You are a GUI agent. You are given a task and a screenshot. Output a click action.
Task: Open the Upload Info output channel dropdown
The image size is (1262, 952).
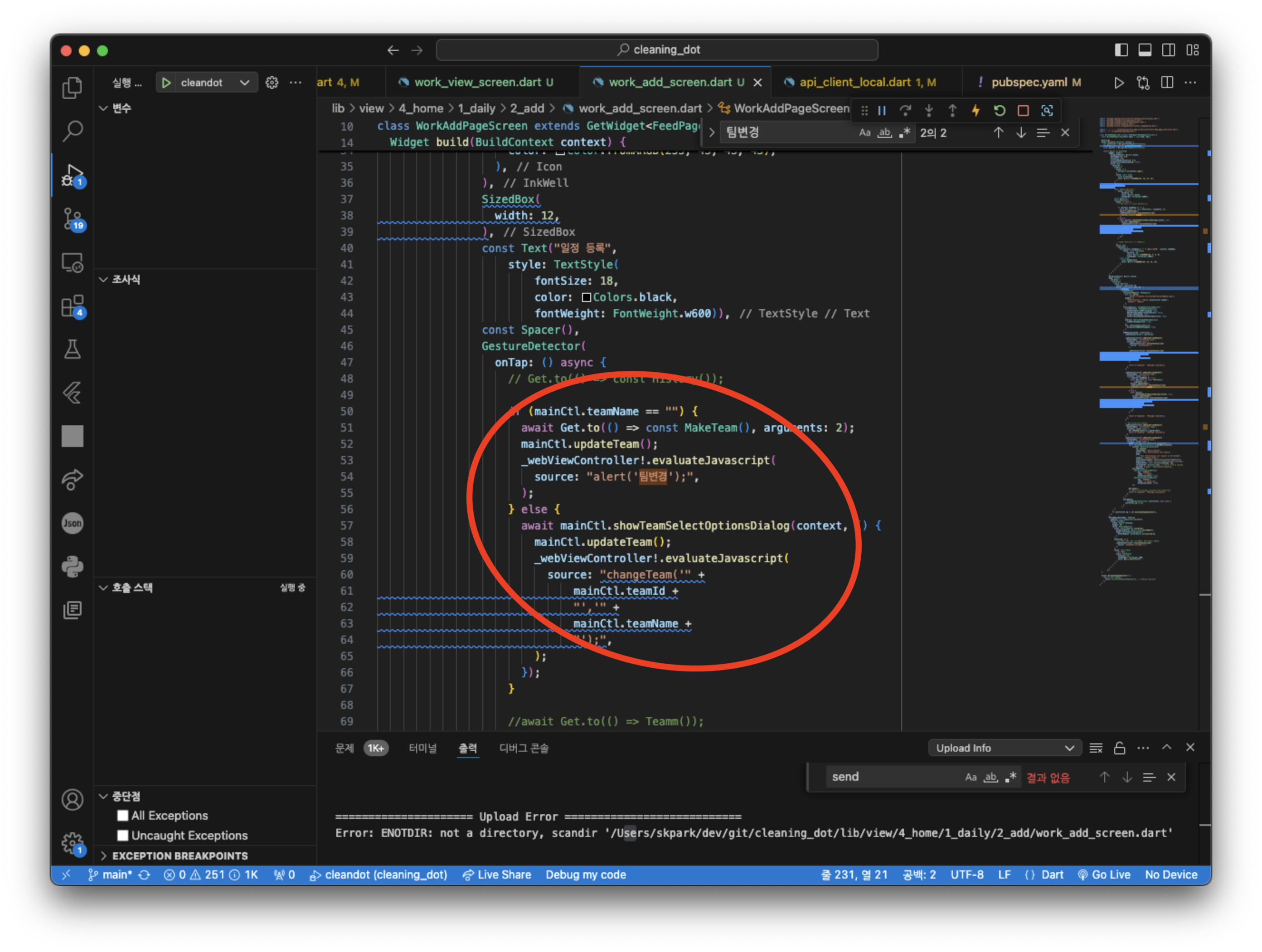click(x=1005, y=748)
